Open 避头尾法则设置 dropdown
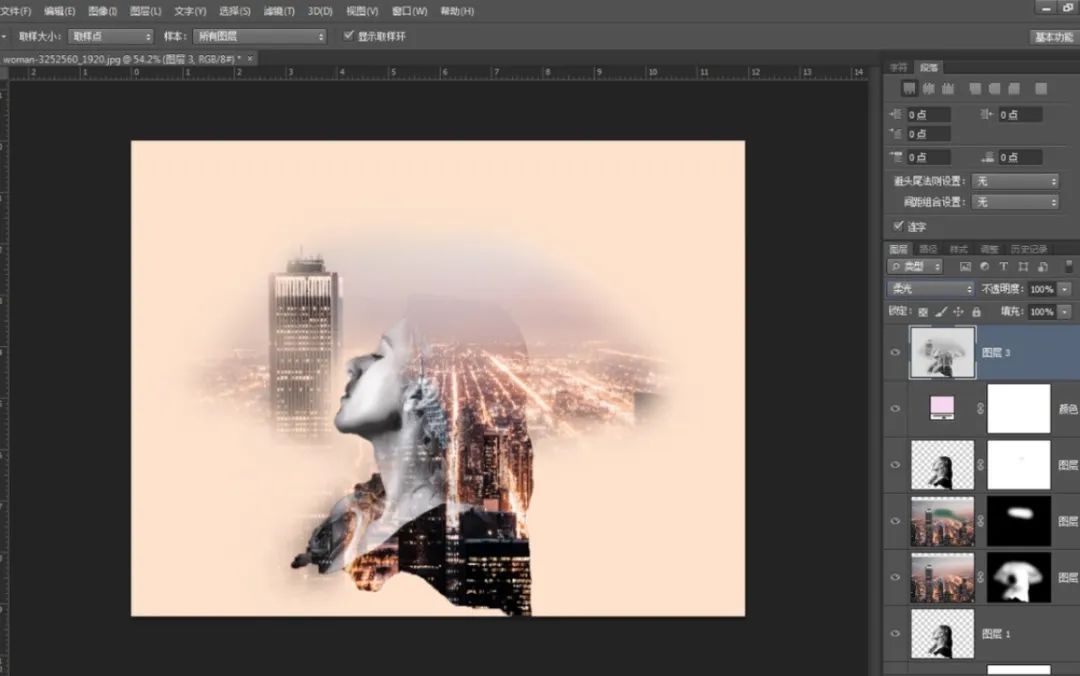This screenshot has height=676, width=1080. (x=1015, y=181)
